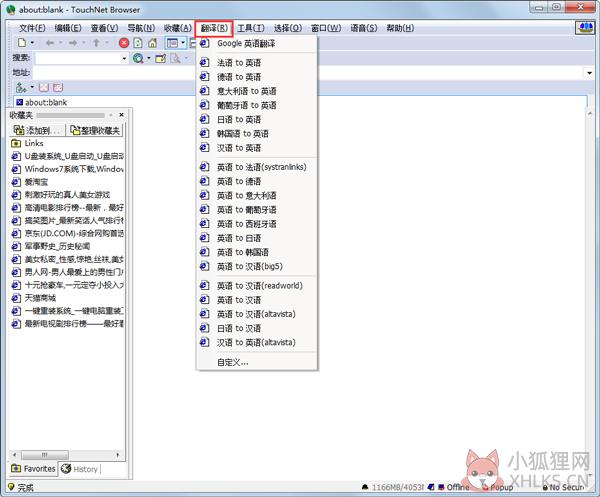
Task: Open the 文件(F) menu
Action: click(x=32, y=28)
